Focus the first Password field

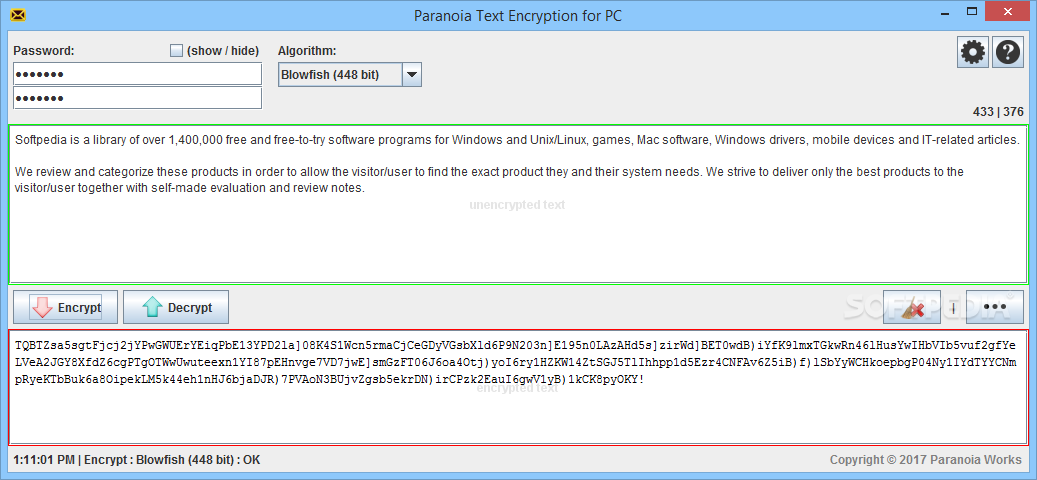(138, 74)
